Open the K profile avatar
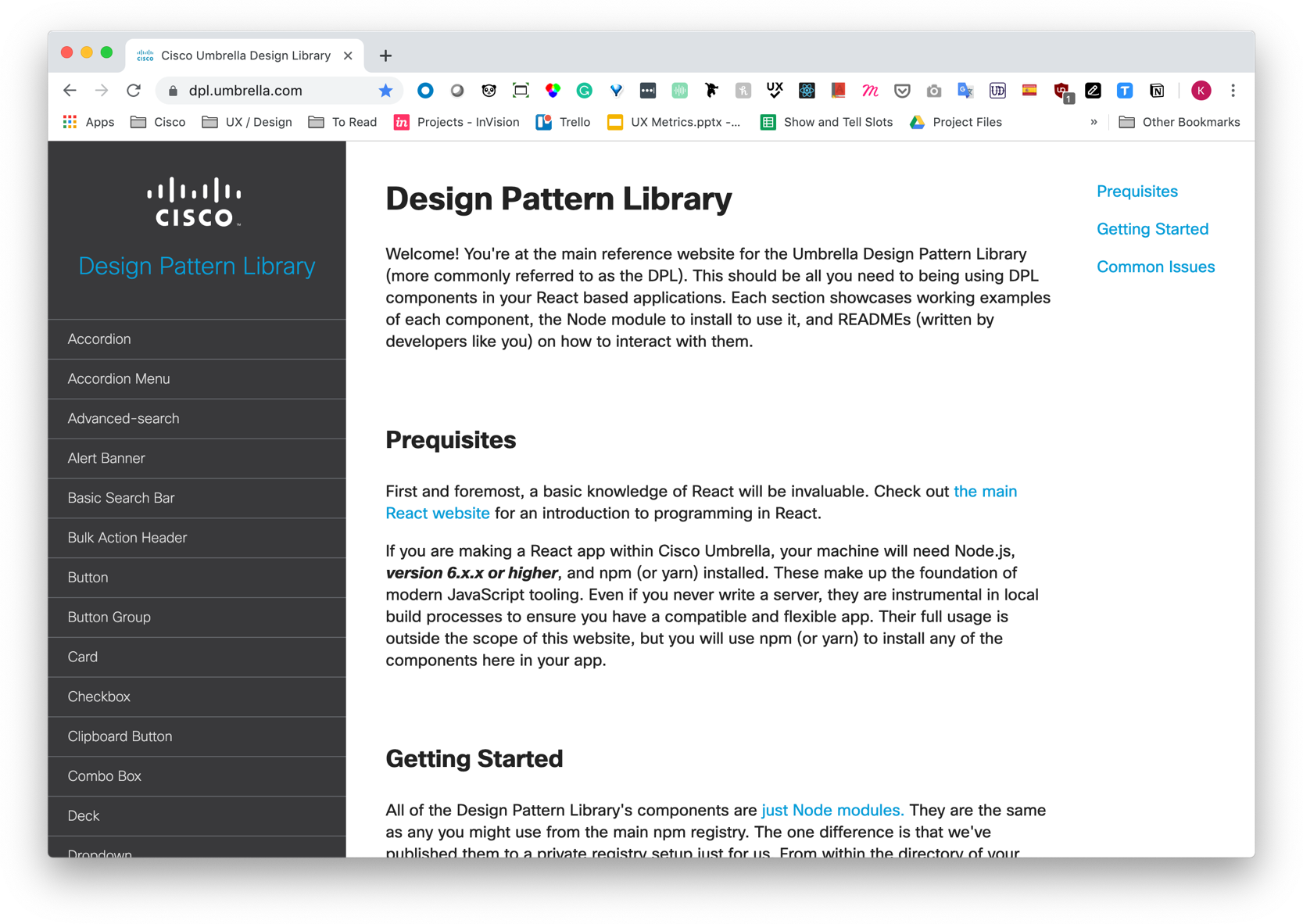1303x924 pixels. pos(1201,91)
